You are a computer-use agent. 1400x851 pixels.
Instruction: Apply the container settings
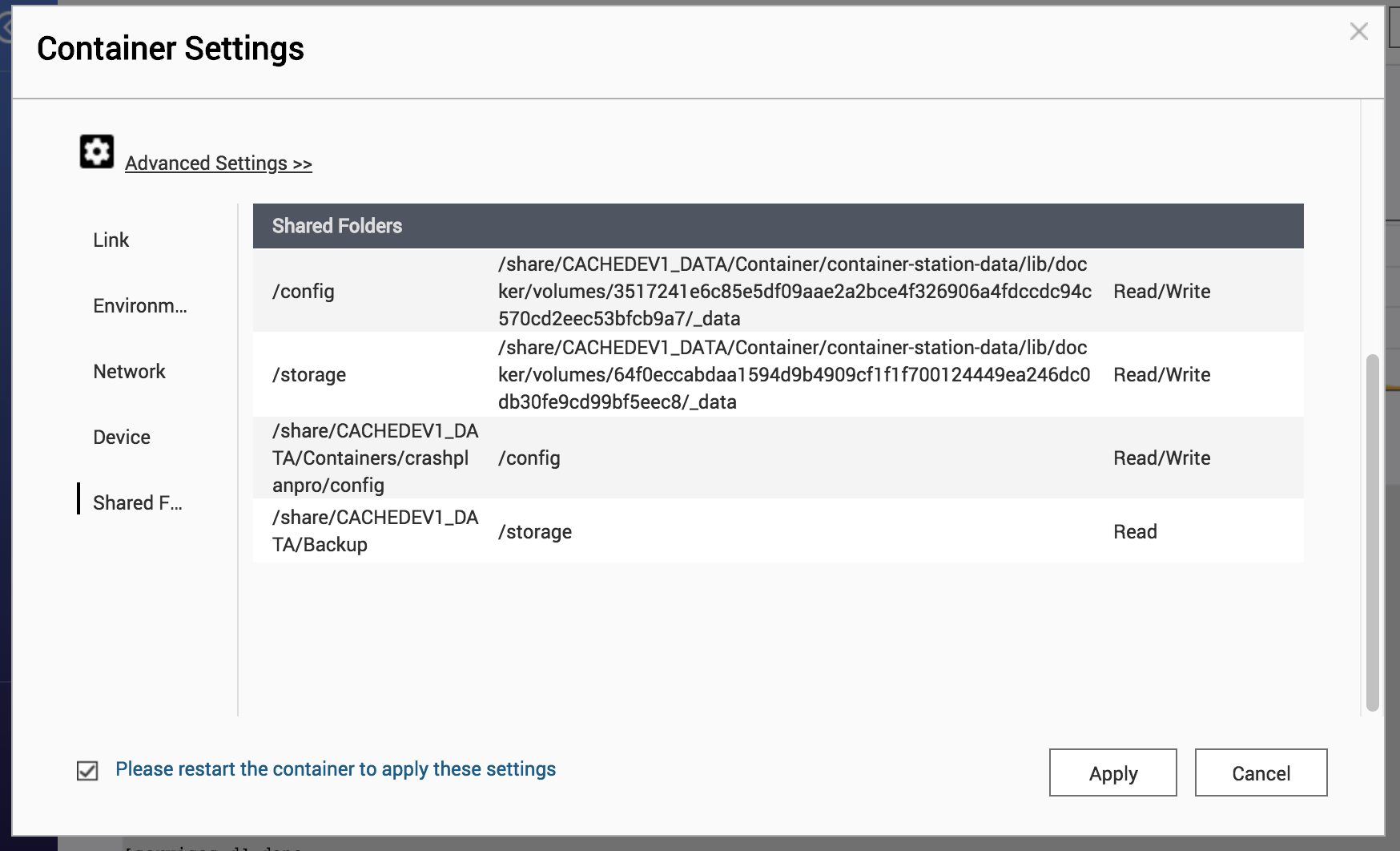tap(1112, 772)
